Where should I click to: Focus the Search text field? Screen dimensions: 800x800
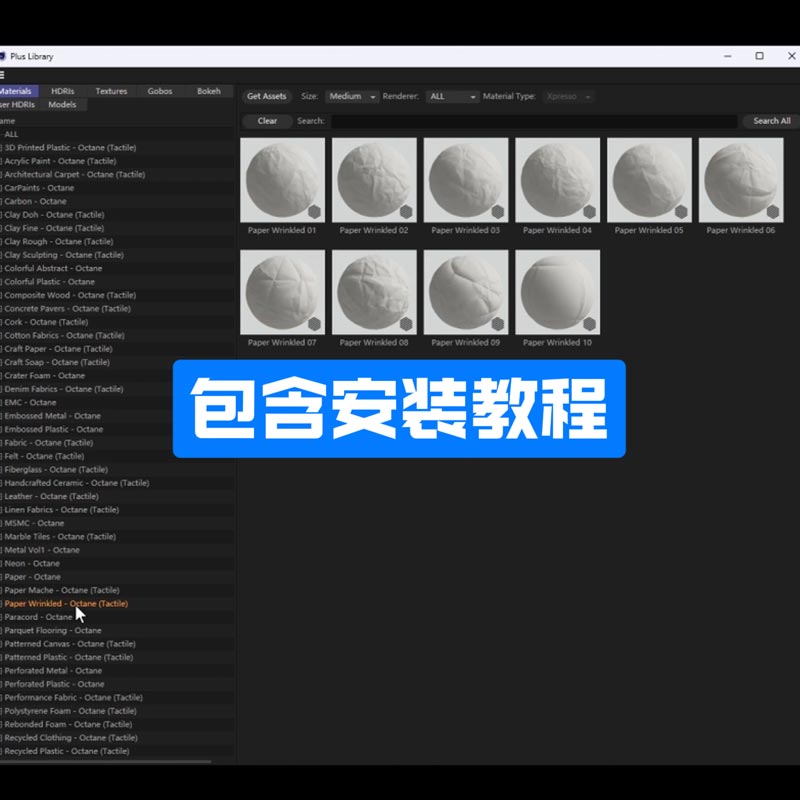pos(534,121)
